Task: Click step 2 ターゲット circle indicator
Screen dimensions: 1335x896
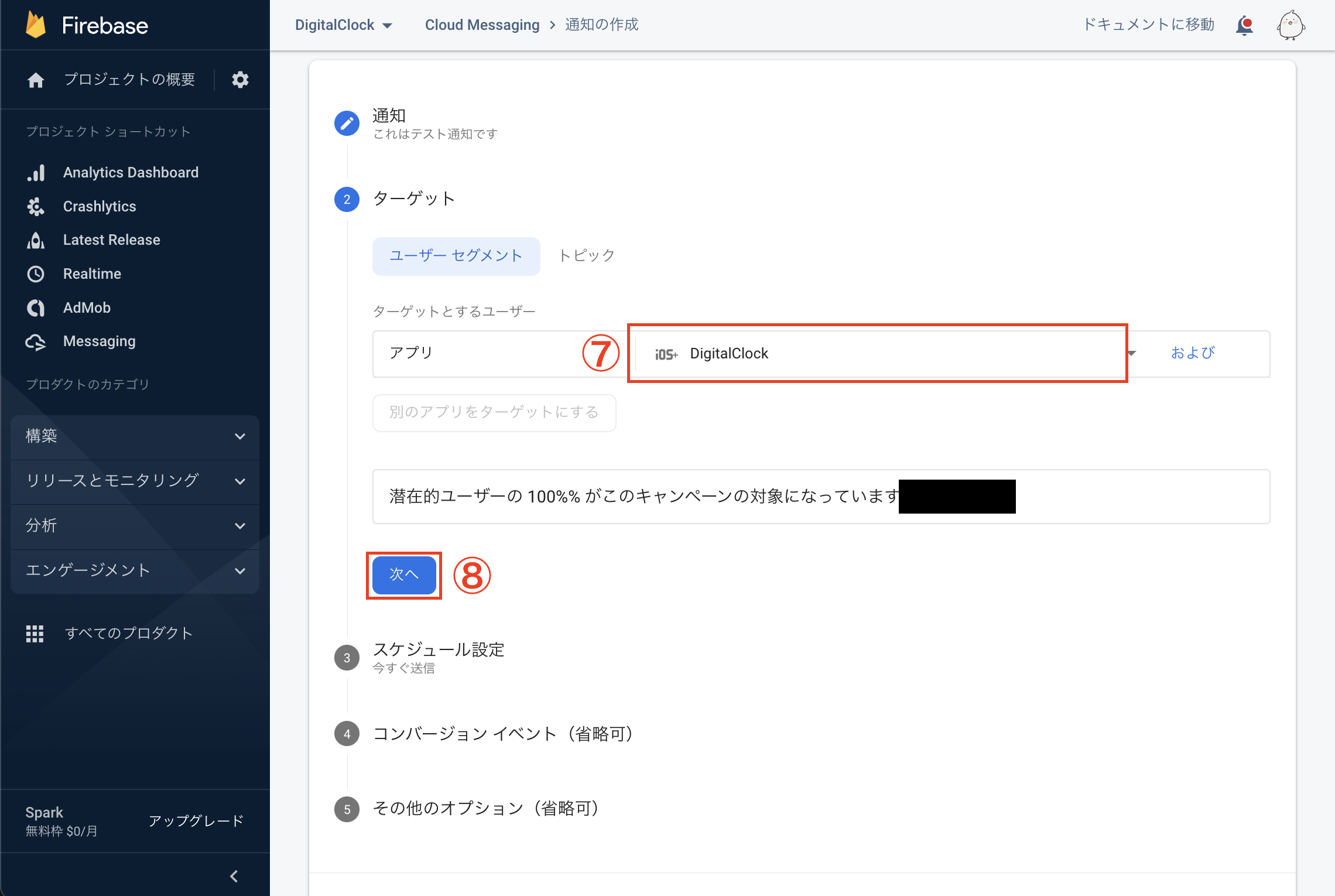Action: tap(347, 199)
